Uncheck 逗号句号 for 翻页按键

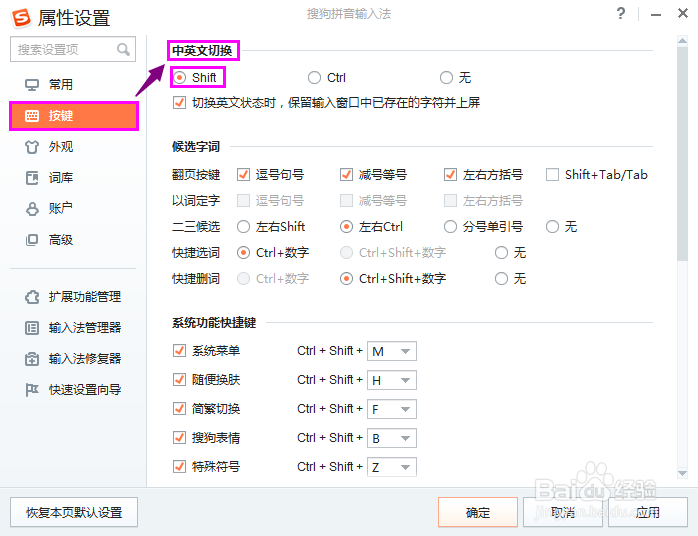click(x=243, y=175)
